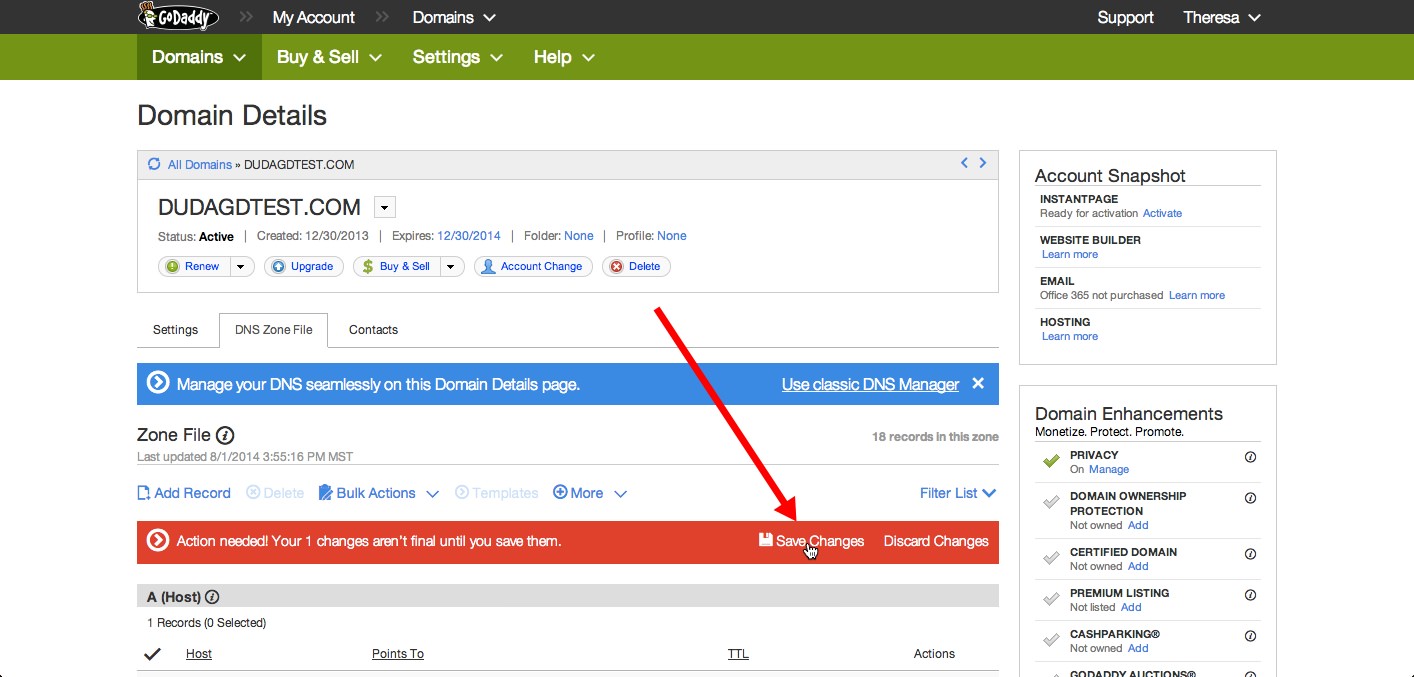The image size is (1414, 677).
Task: Click Add for Domain Ownership Protection
Action: pyautogui.click(x=1138, y=525)
